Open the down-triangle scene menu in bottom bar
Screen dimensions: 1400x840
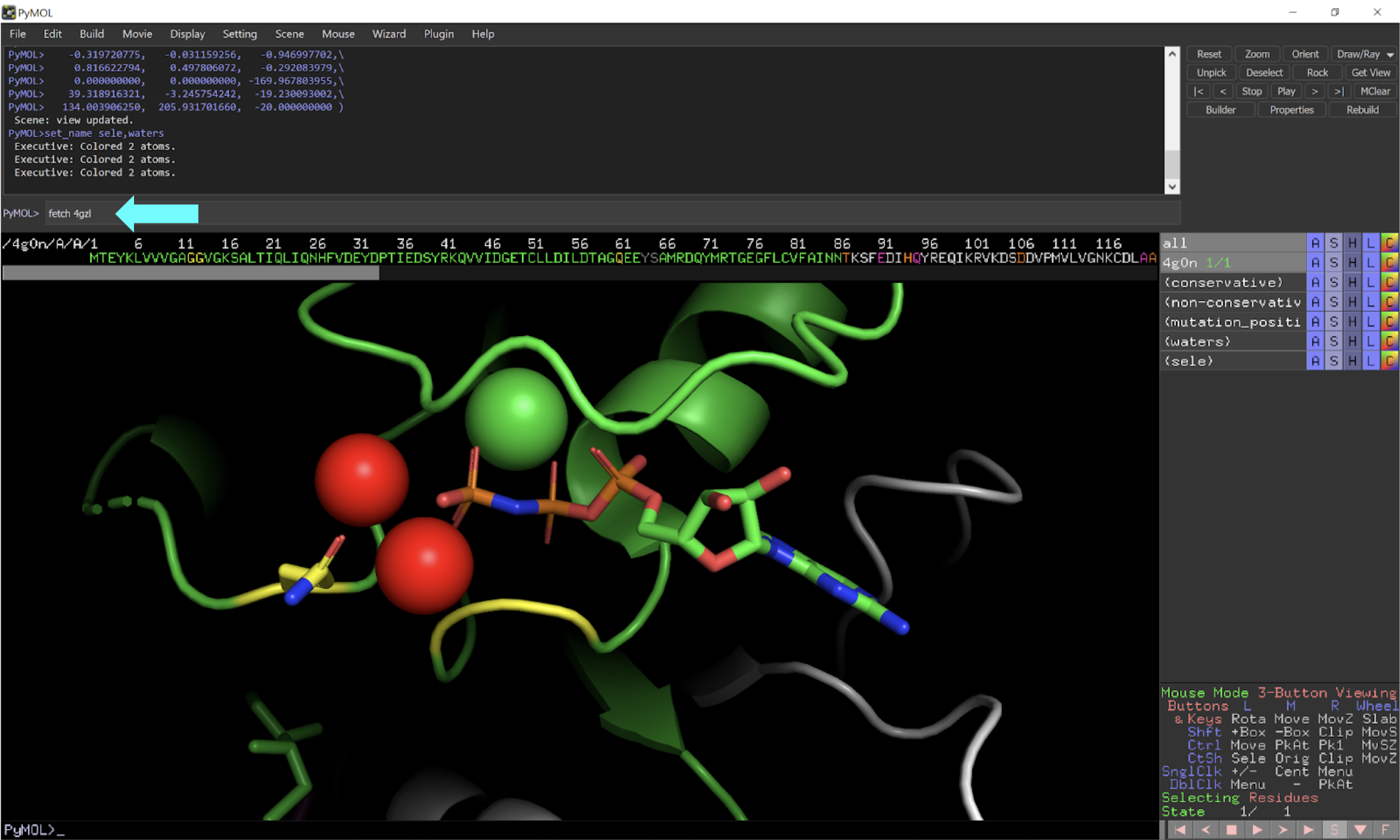(1360, 830)
